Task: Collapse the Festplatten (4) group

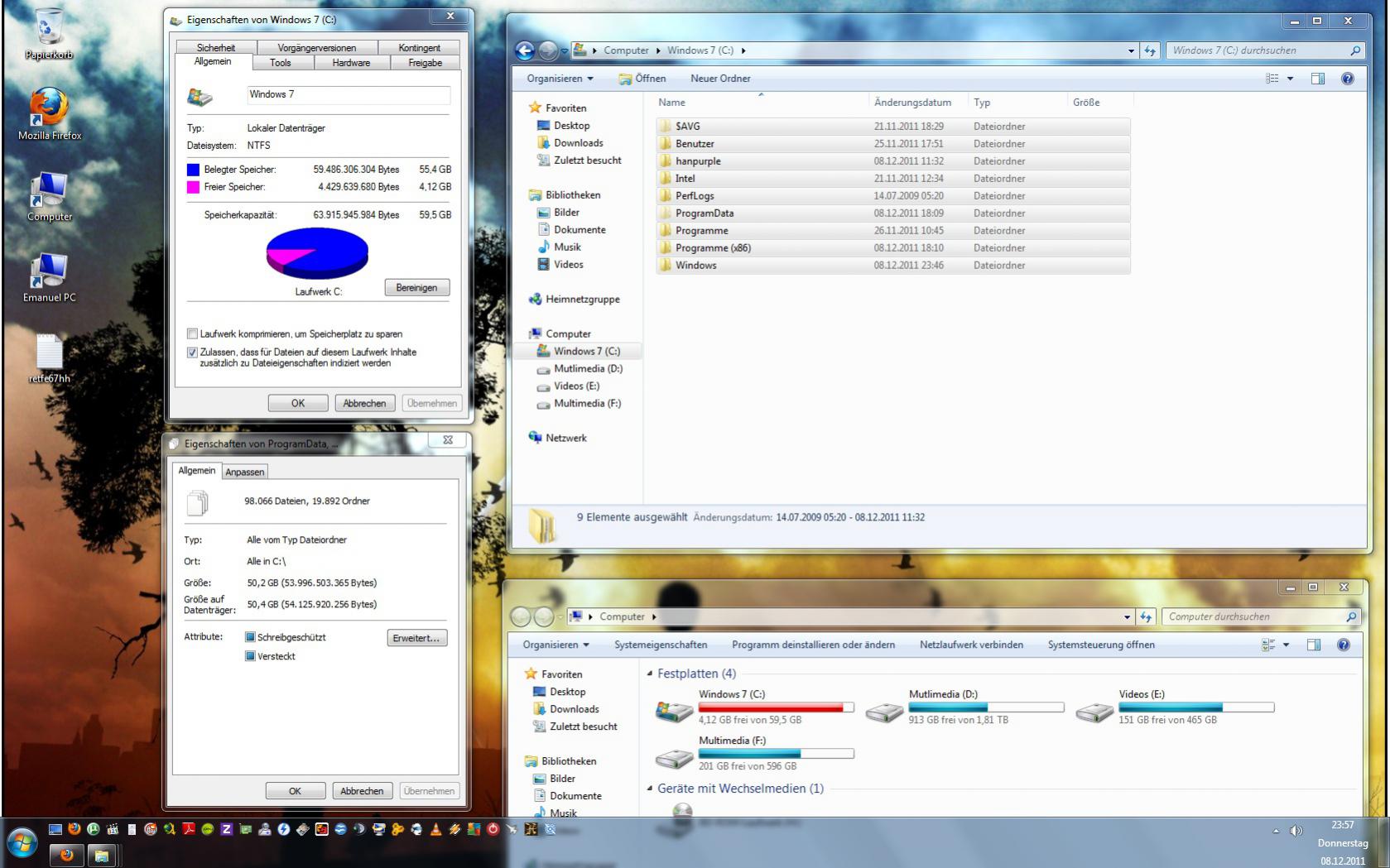Action: point(650,674)
